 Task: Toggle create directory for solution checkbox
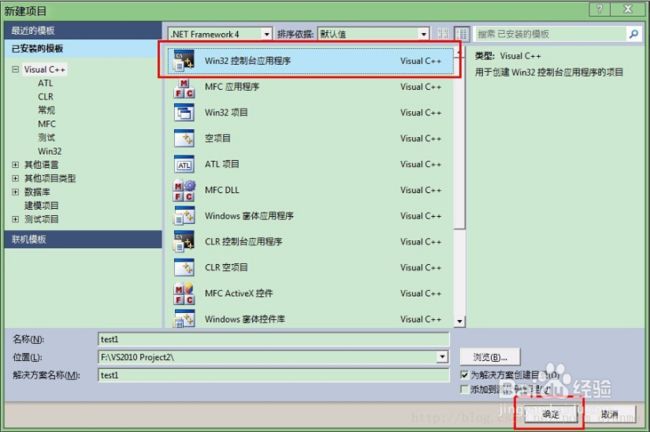[x=464, y=375]
